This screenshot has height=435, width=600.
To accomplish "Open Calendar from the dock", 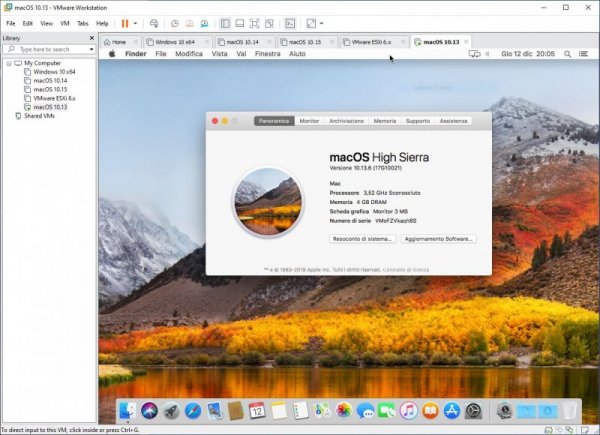I will (257, 411).
